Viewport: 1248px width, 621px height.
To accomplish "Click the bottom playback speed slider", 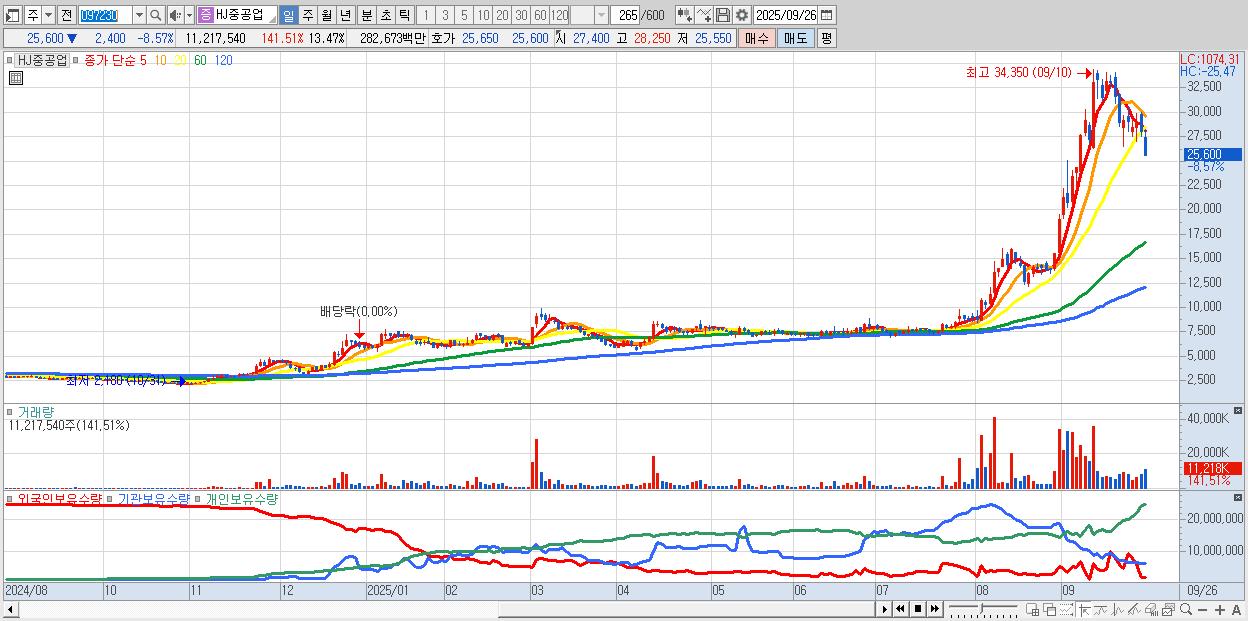I will point(983,609).
